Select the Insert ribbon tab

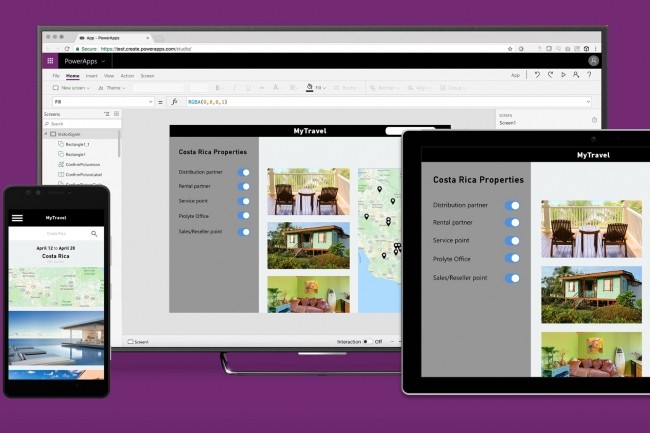[92, 76]
